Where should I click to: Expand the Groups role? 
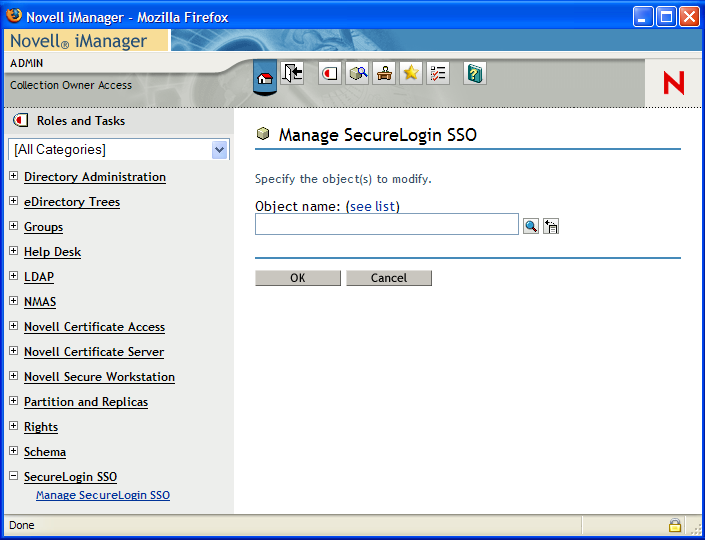14,226
